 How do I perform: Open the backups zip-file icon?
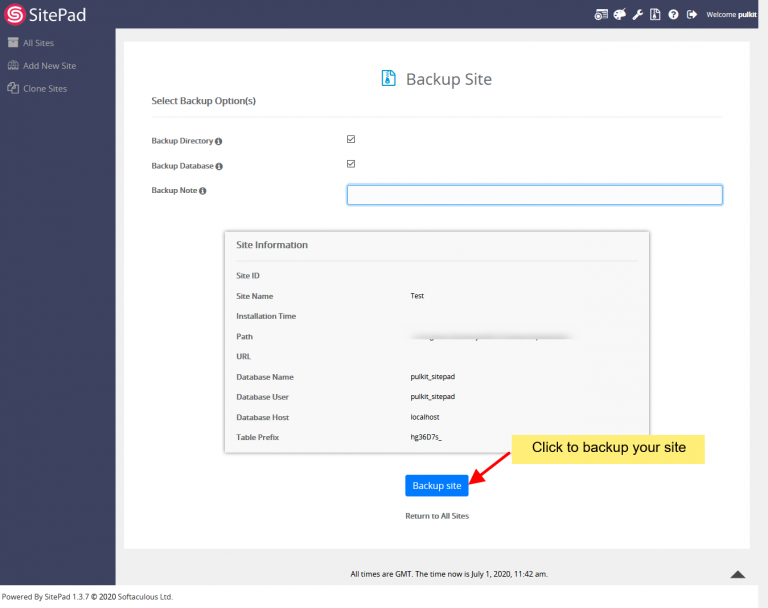[655, 15]
